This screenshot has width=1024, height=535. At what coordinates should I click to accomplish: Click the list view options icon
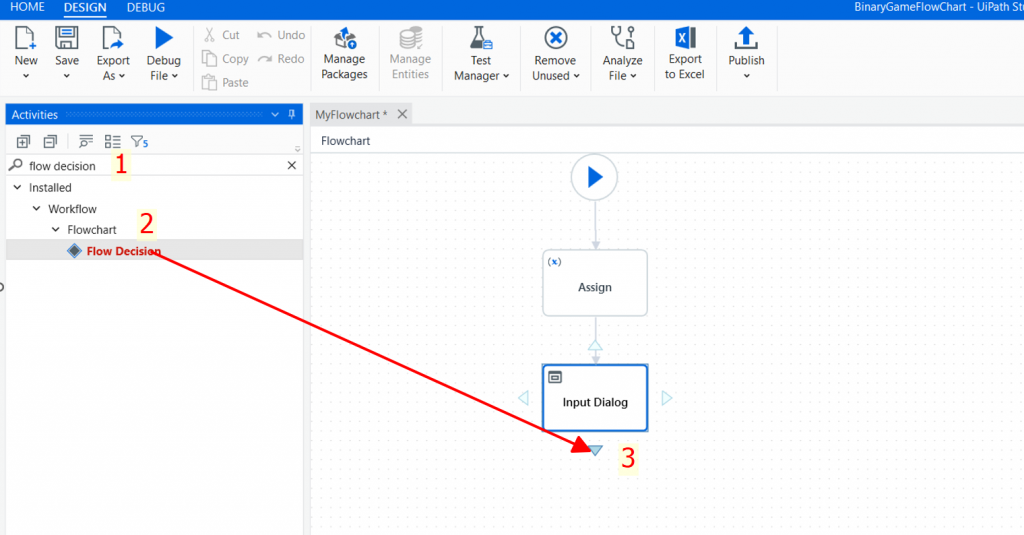click(x=112, y=141)
